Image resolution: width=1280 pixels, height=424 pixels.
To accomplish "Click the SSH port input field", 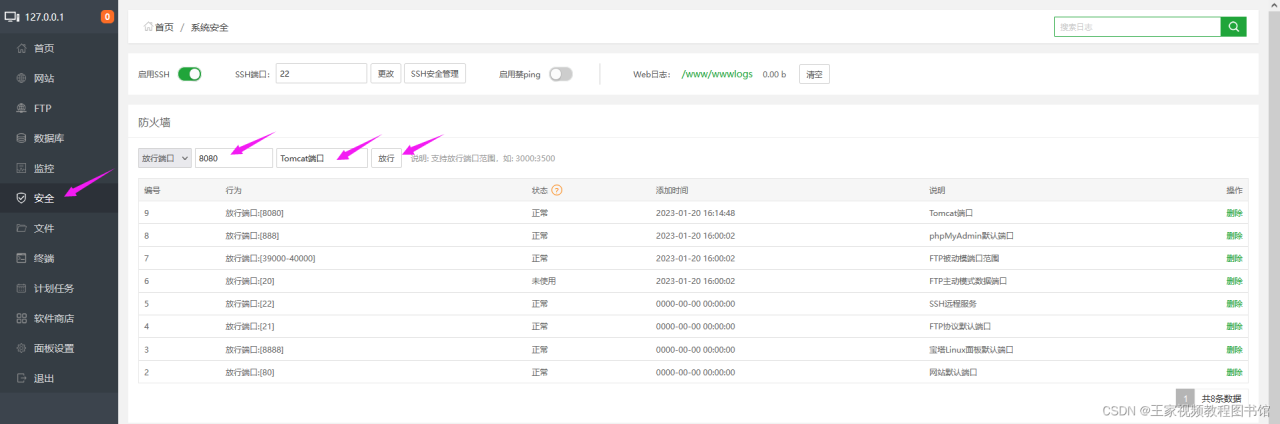I will [x=321, y=74].
